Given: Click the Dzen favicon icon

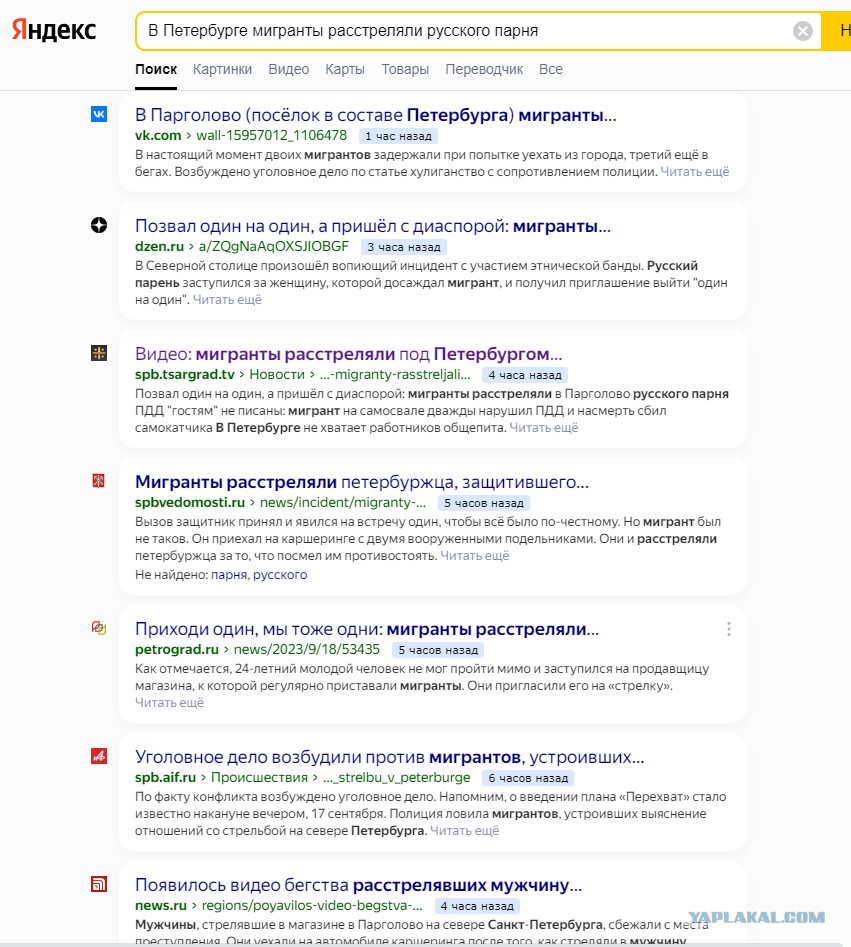Looking at the screenshot, I should tap(99, 225).
